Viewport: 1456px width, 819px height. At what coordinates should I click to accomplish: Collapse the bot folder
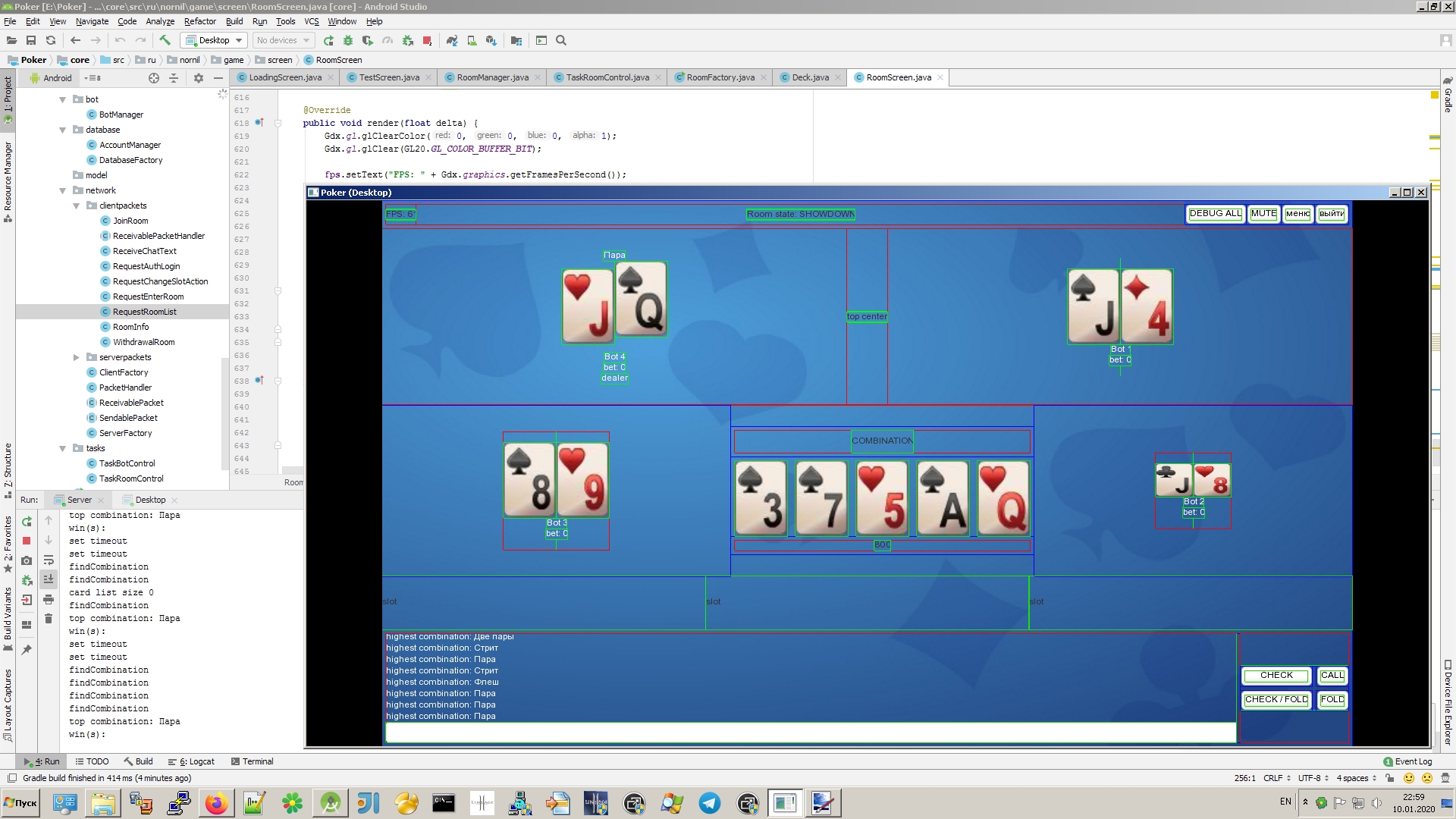pyautogui.click(x=63, y=99)
